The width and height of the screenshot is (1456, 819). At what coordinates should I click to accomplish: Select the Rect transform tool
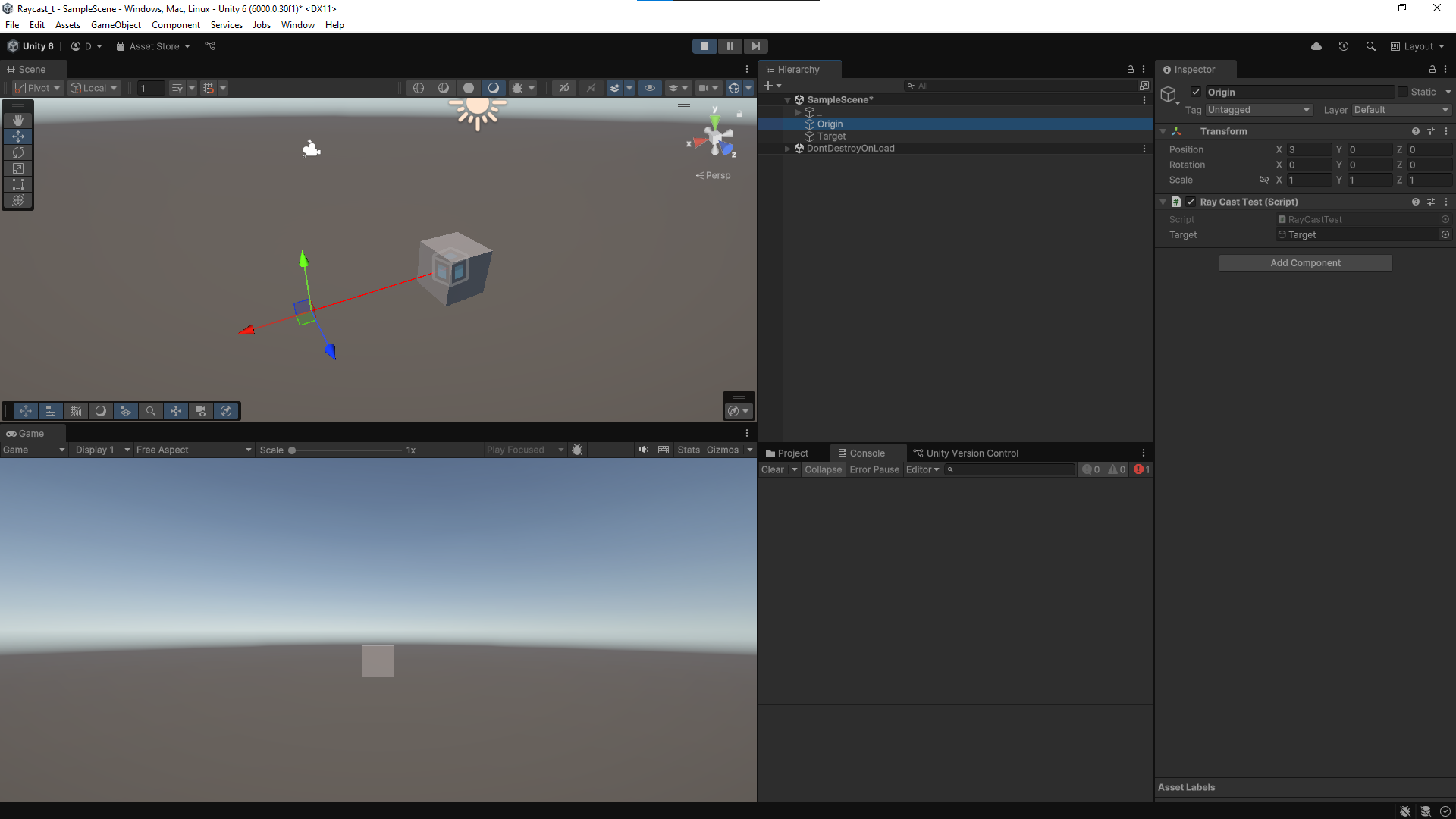coord(18,184)
